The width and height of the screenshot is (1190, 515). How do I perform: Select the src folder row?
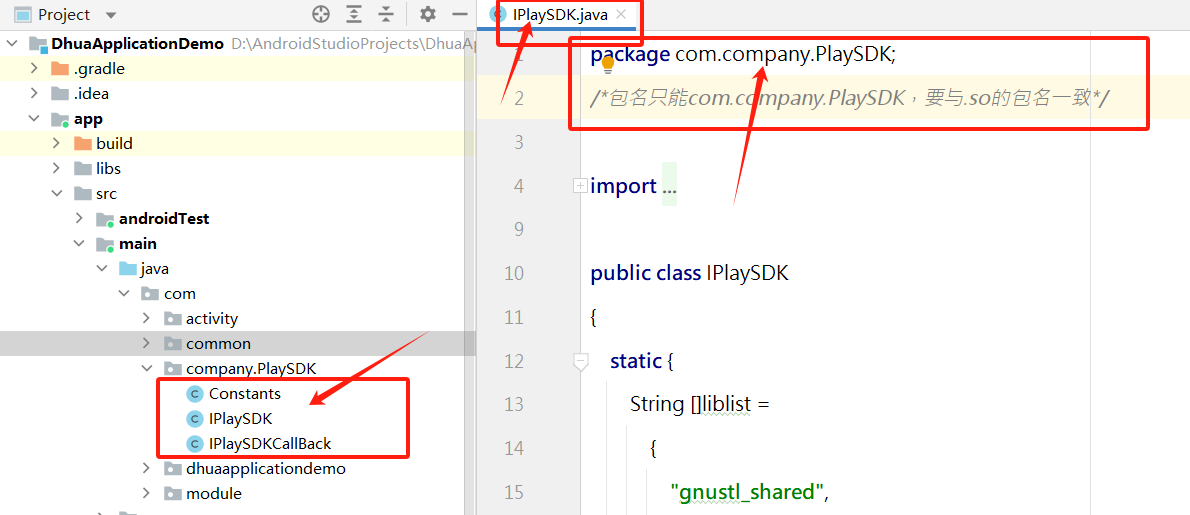pos(238,193)
